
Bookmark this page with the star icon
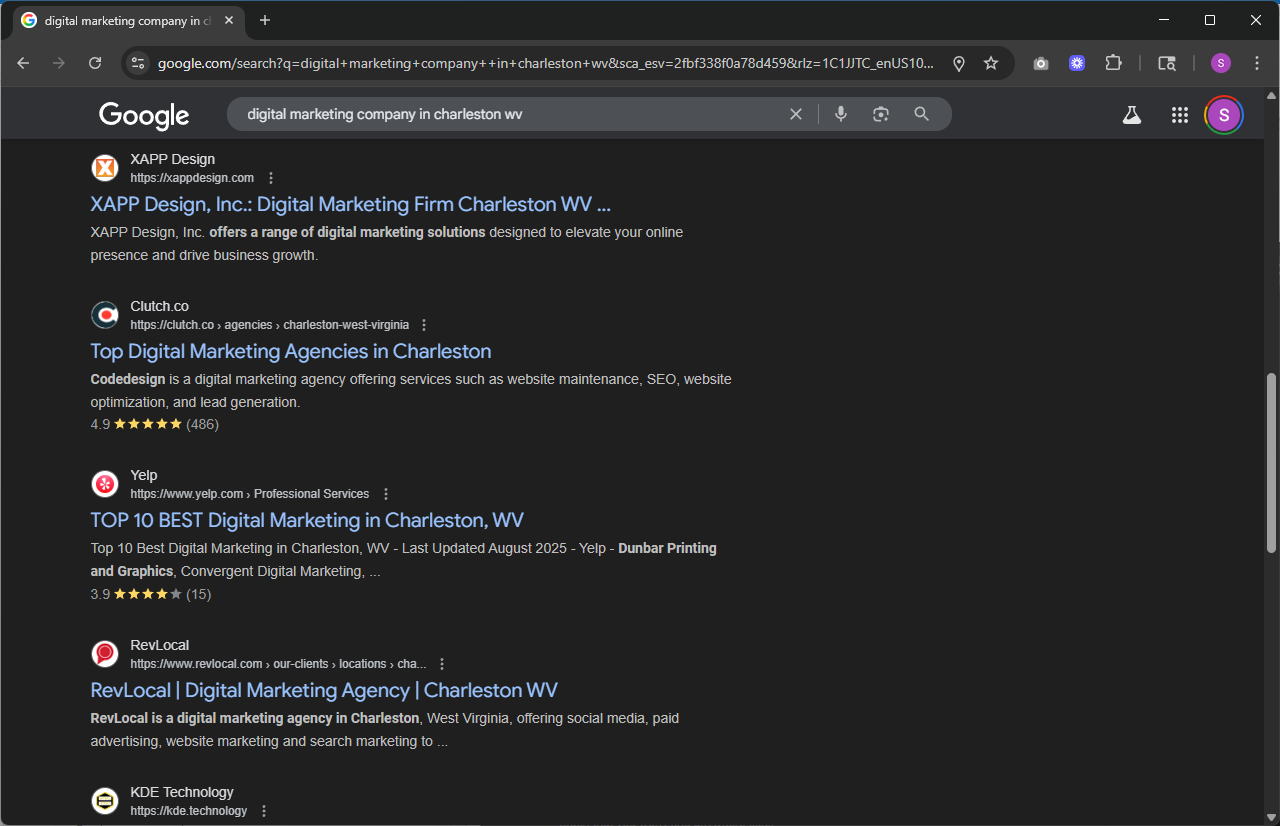tap(991, 63)
